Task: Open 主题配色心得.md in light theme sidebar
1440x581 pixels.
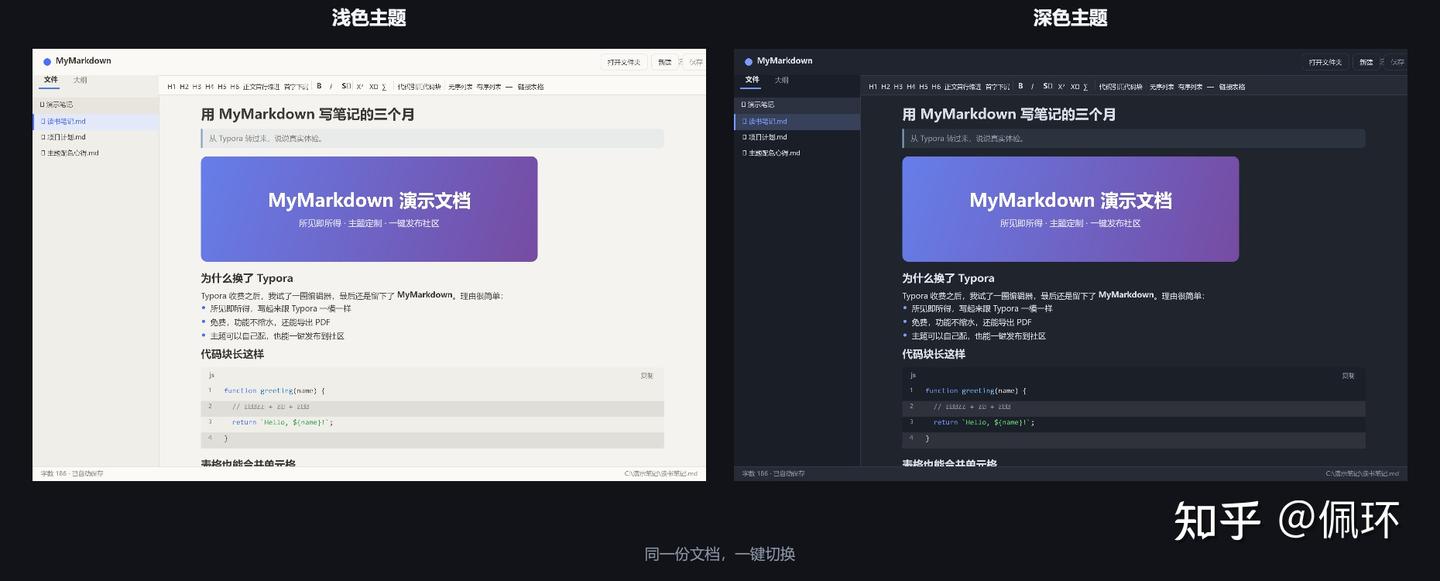Action: tap(95, 153)
